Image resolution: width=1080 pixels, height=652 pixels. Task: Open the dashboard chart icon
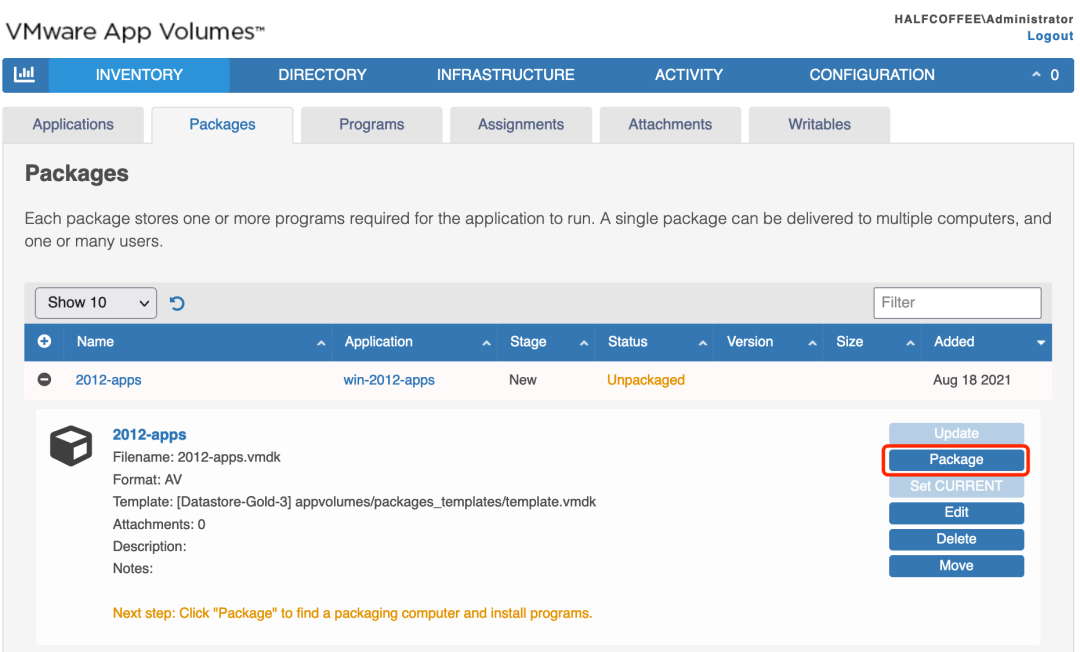(25, 74)
